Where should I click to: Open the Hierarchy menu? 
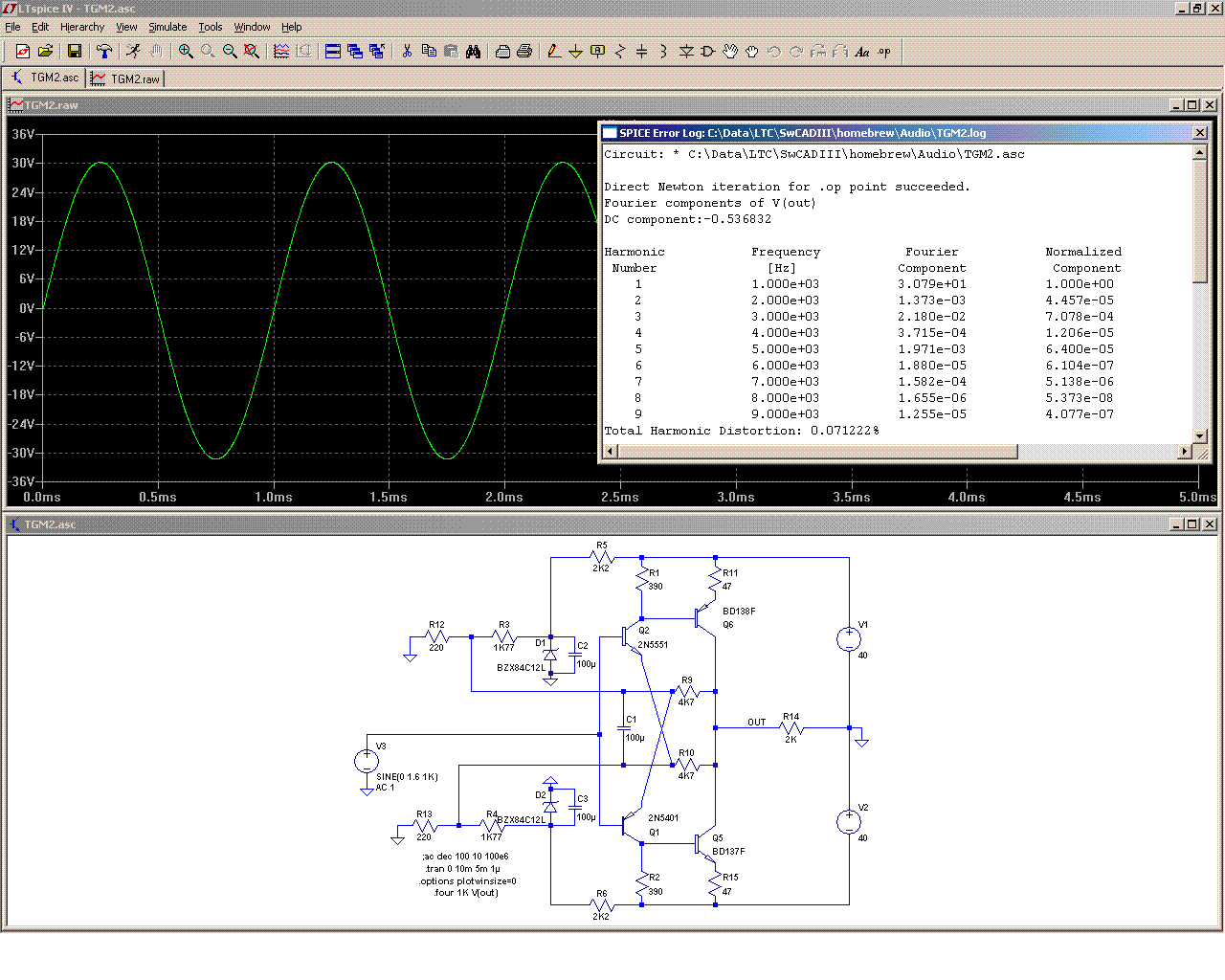[82, 27]
